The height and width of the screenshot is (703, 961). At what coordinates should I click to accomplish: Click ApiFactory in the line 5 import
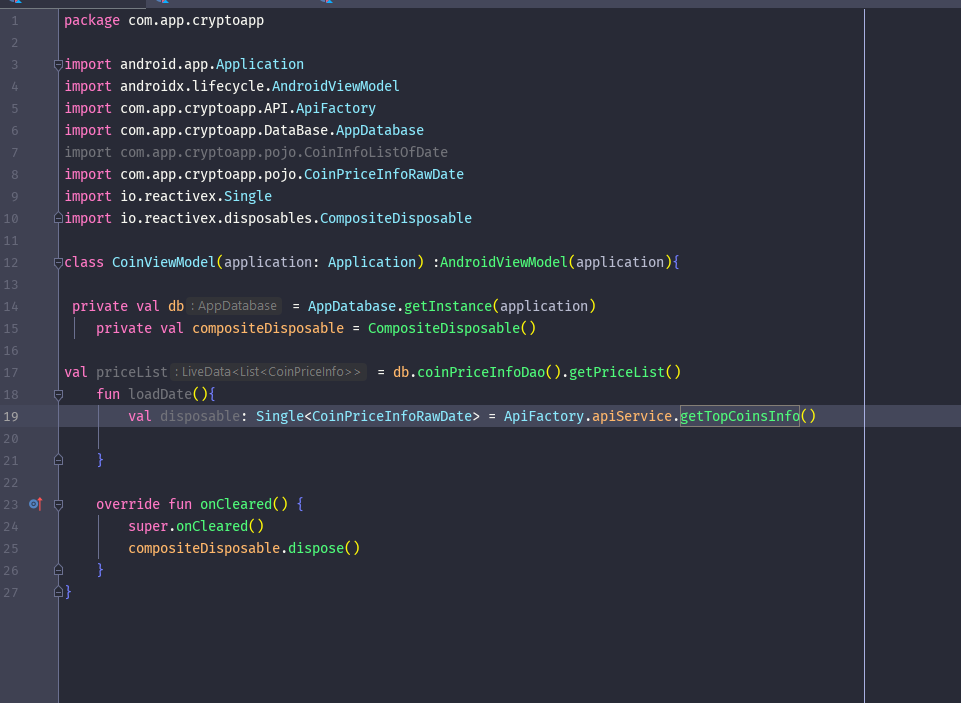point(336,108)
